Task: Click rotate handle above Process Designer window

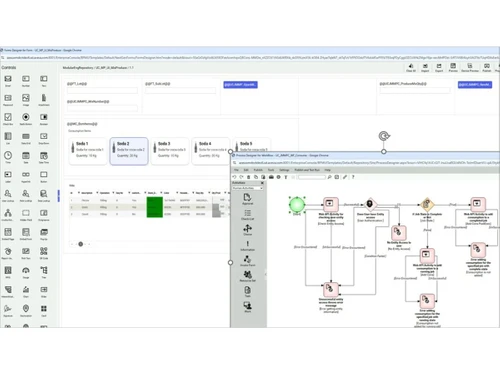Action: coord(384,136)
